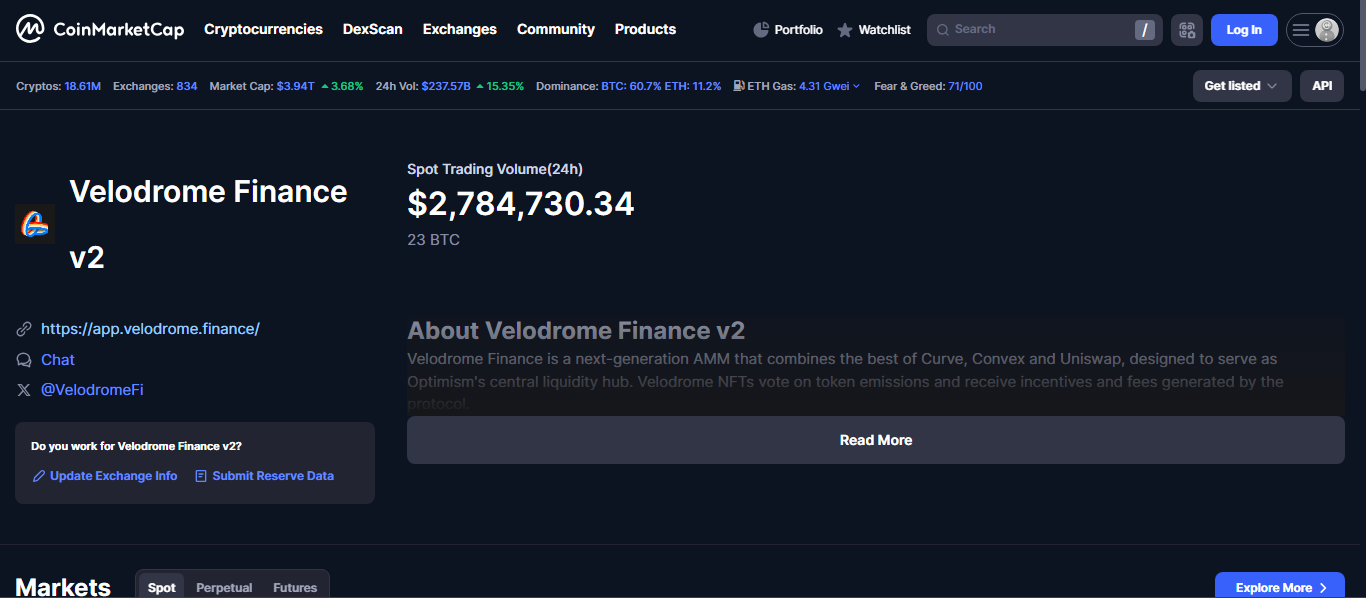Click the Submit Reserve Data link

click(273, 476)
